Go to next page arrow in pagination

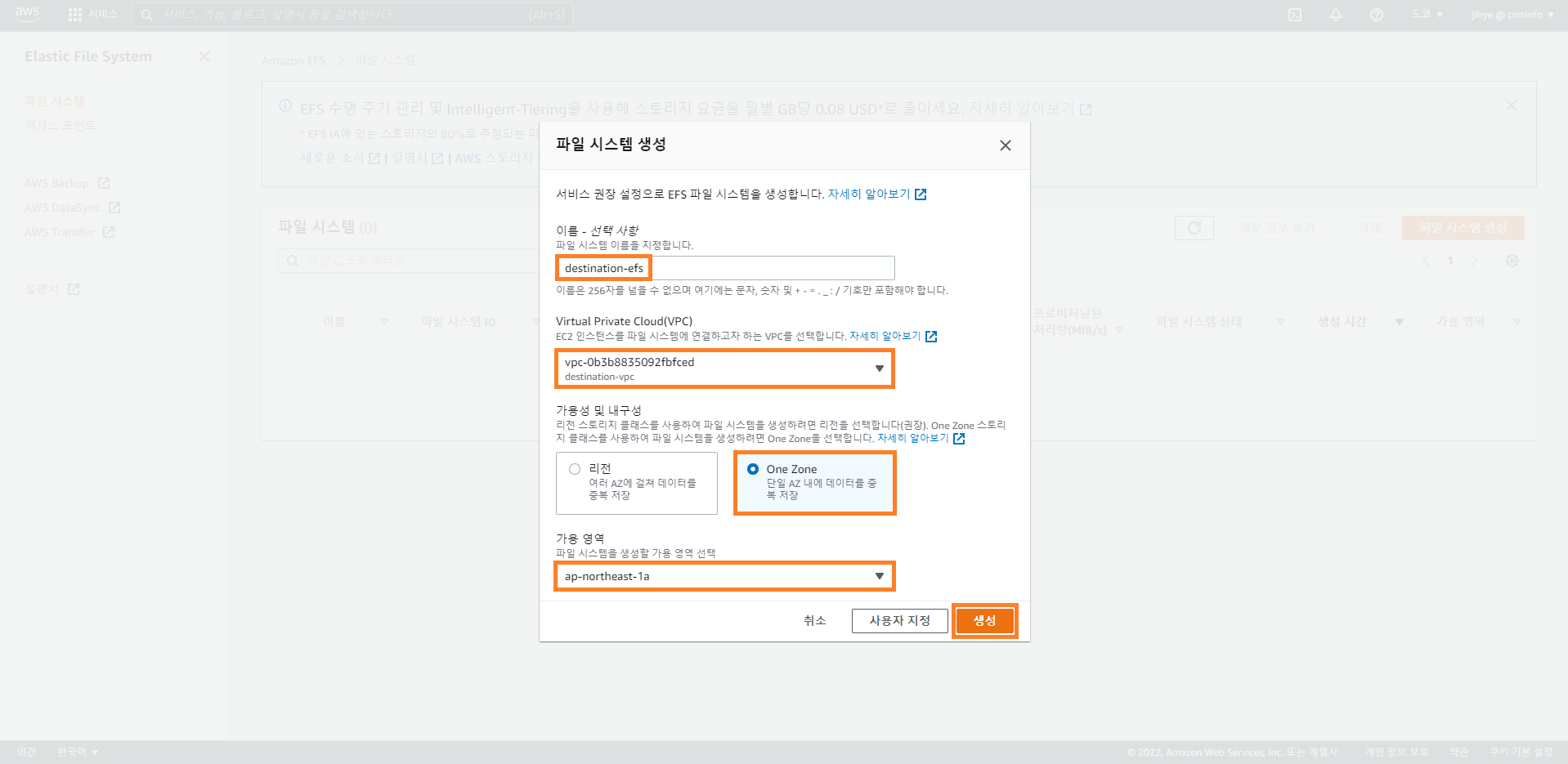coord(1475,261)
